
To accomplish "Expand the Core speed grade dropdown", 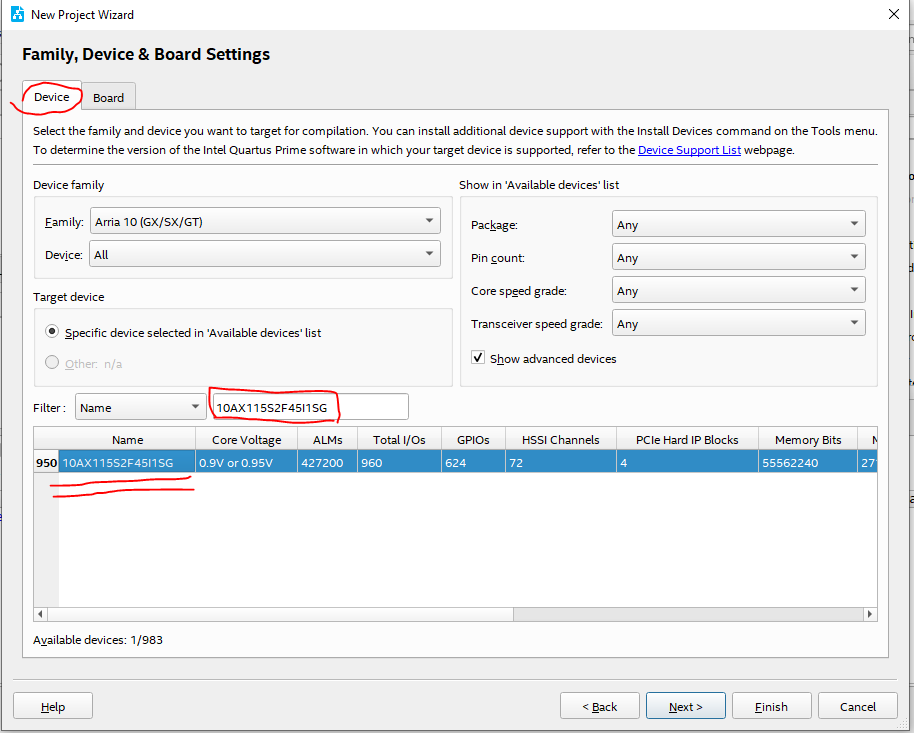I will click(x=738, y=291).
